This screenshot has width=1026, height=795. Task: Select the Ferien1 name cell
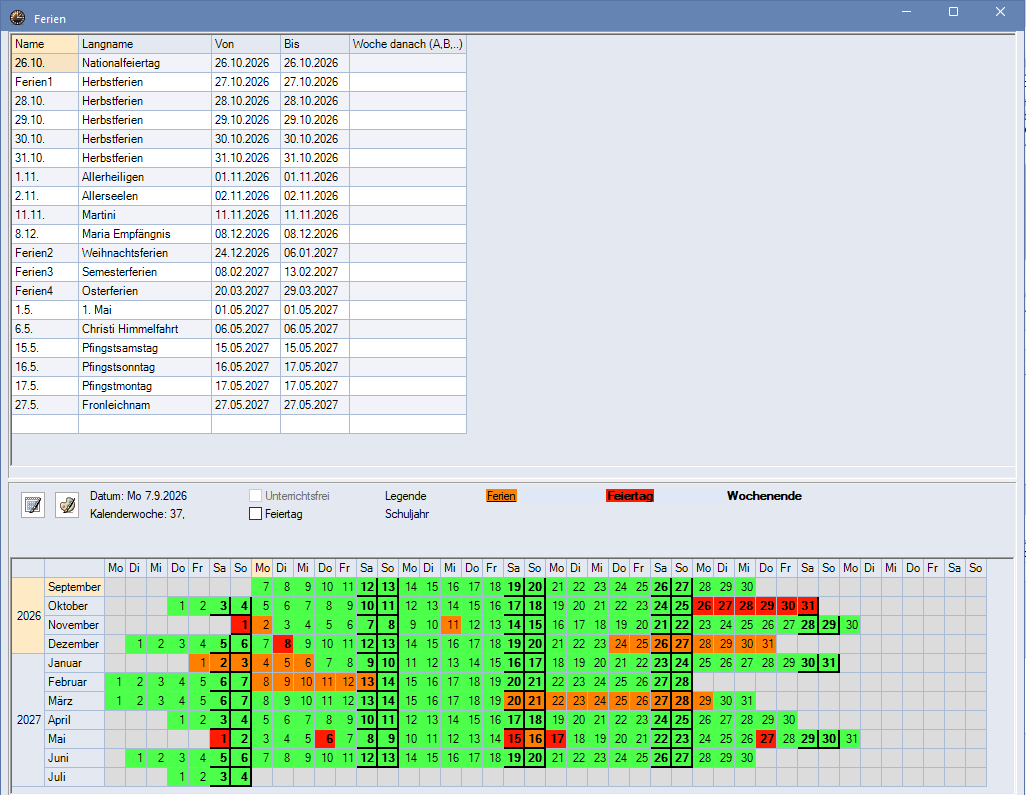[45, 82]
